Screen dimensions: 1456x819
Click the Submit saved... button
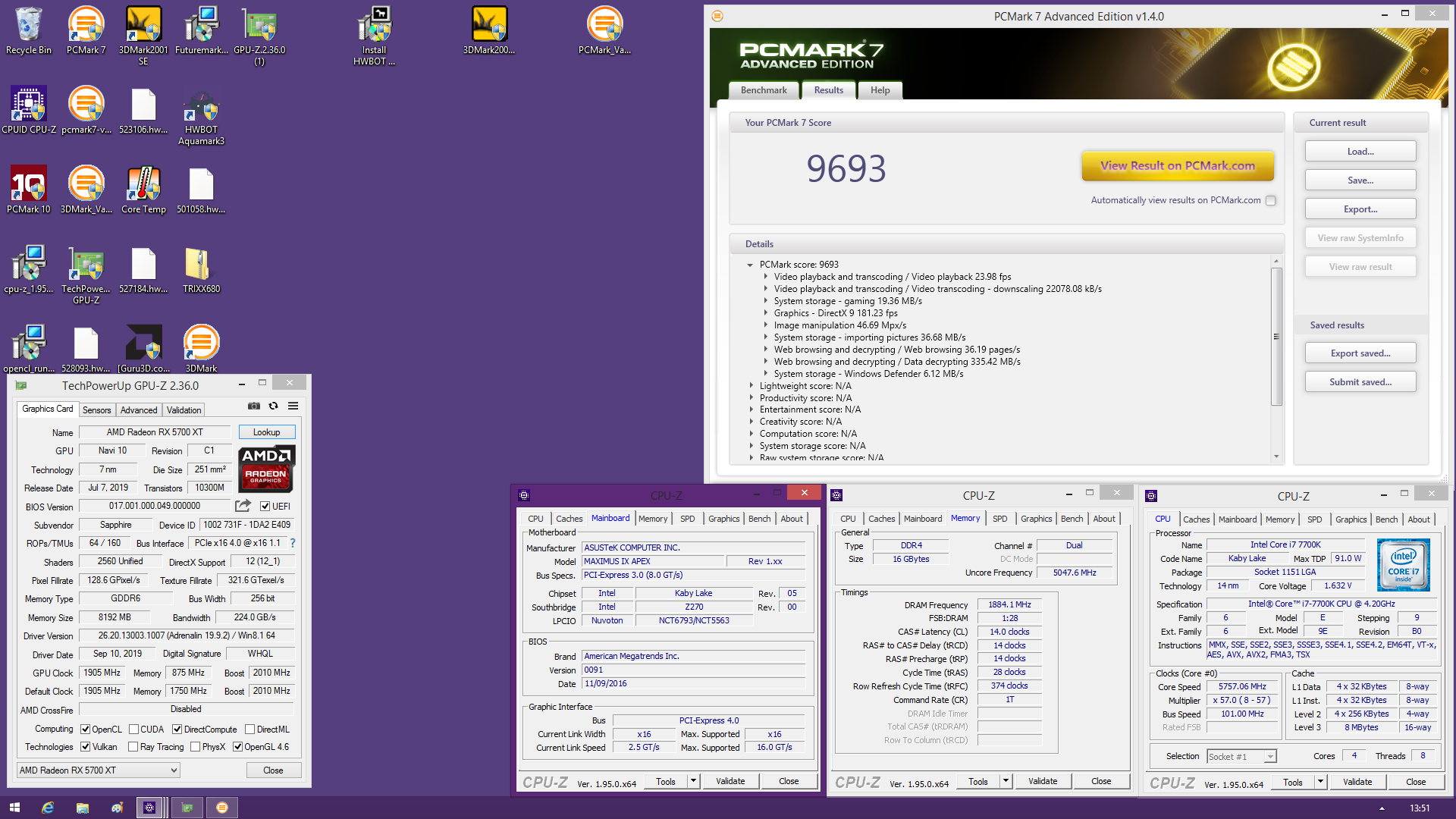click(x=1360, y=382)
